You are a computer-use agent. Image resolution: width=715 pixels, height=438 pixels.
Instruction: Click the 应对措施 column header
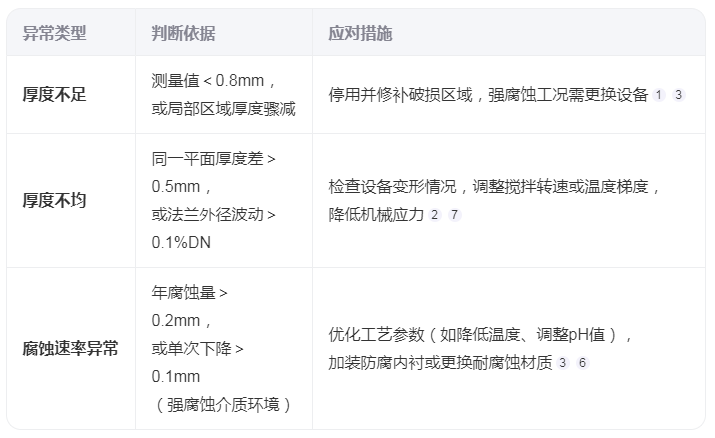click(360, 33)
